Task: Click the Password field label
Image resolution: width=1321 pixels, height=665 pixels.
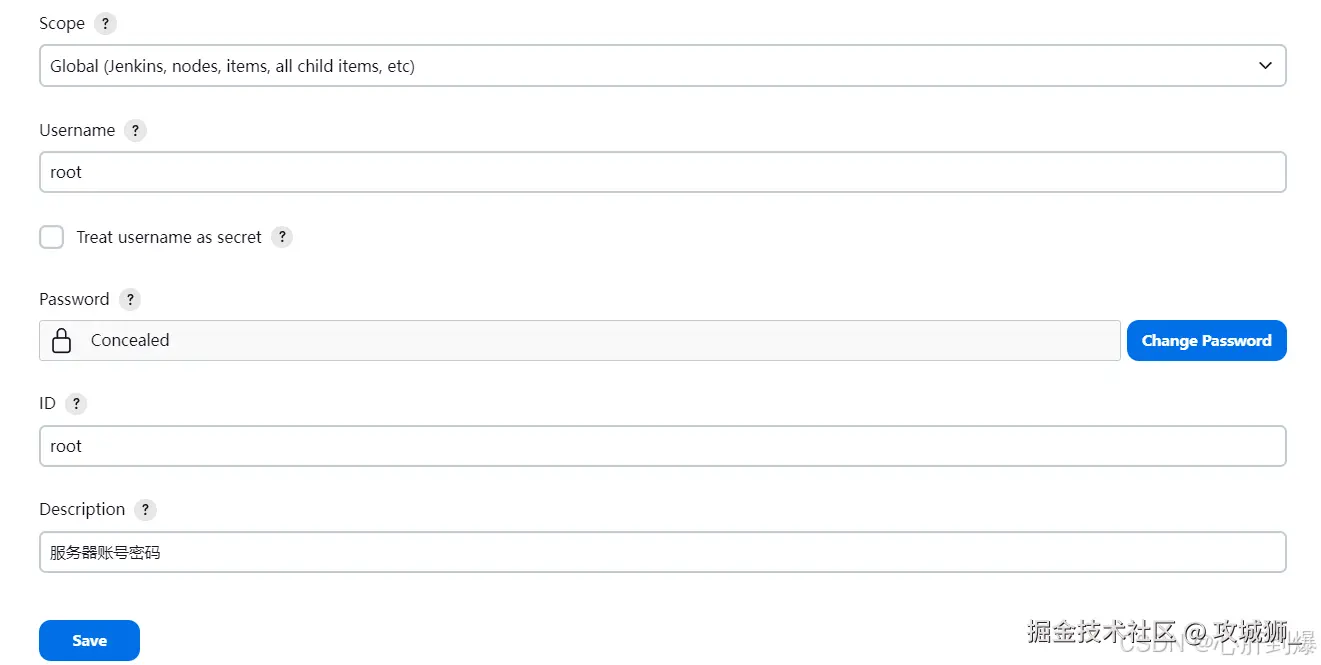Action: [74, 299]
